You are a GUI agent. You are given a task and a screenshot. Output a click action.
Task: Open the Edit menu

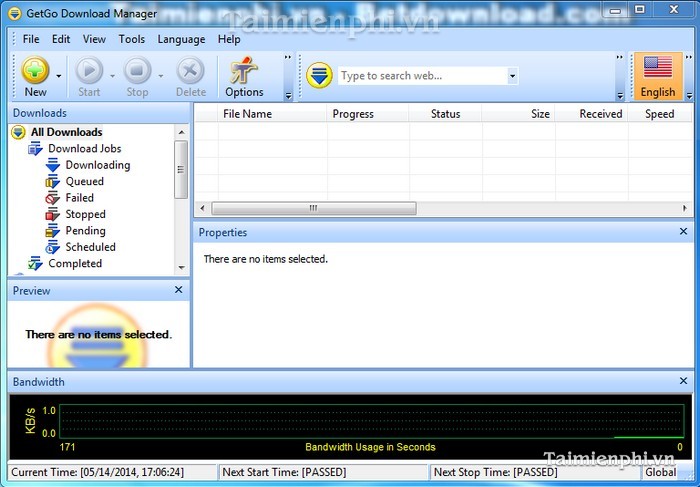click(61, 39)
